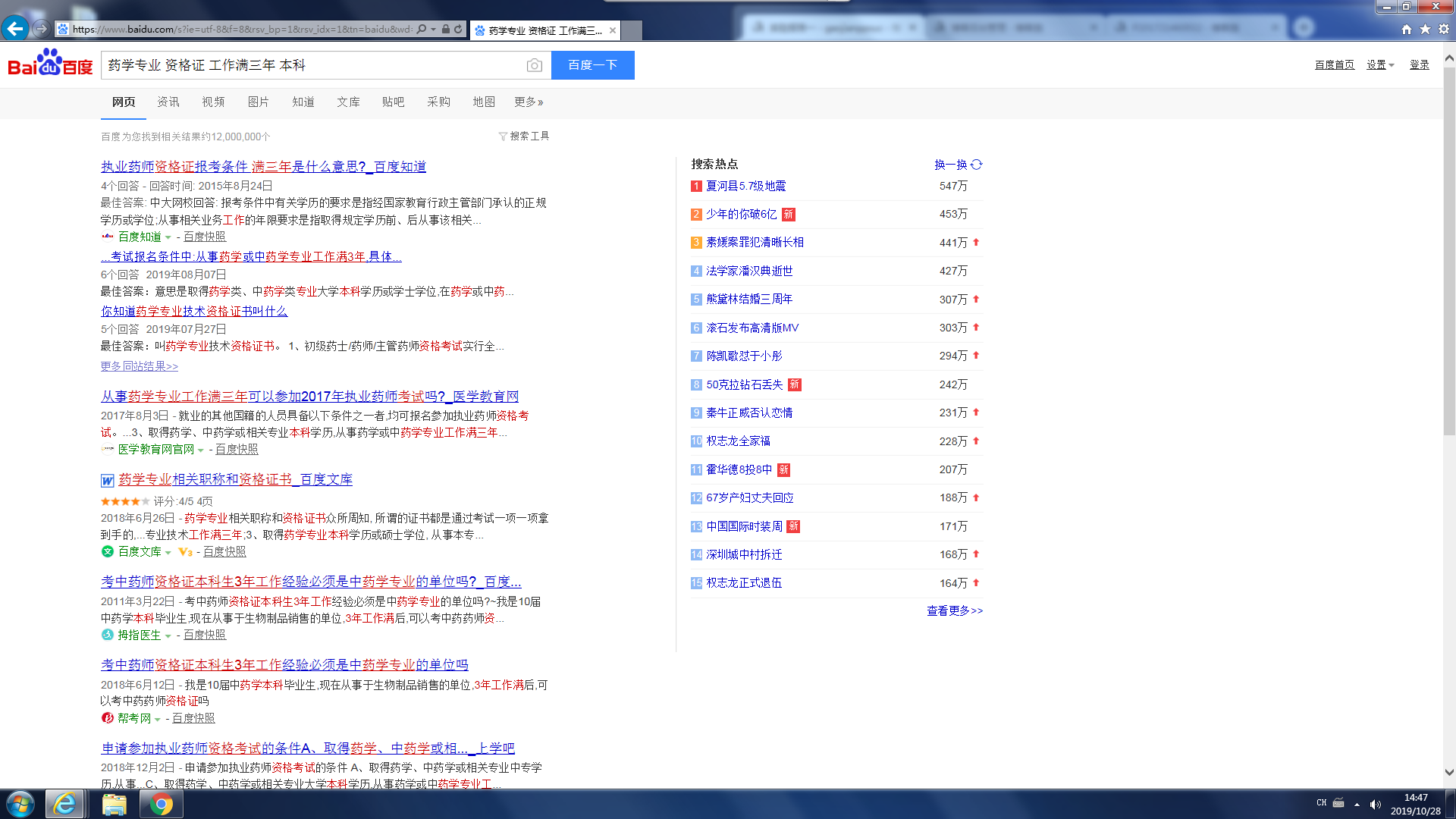Open File Explorer from taskbar
Image resolution: width=1456 pixels, height=819 pixels.
click(x=114, y=804)
